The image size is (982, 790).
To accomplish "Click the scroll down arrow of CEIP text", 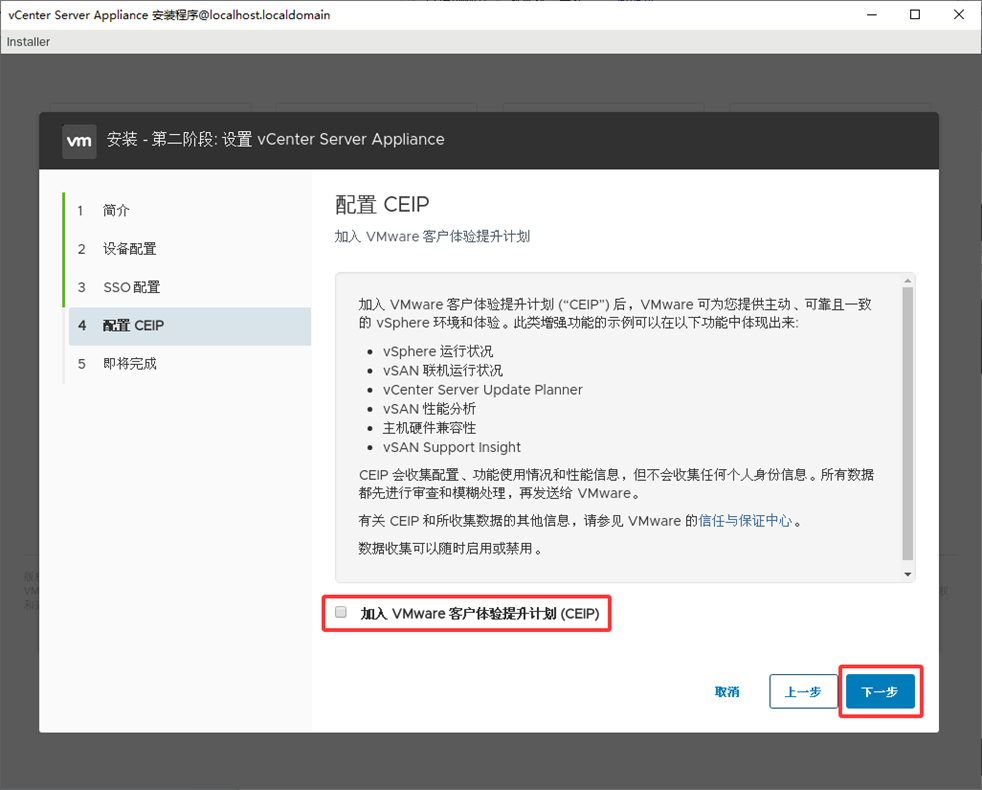I will pos(908,574).
